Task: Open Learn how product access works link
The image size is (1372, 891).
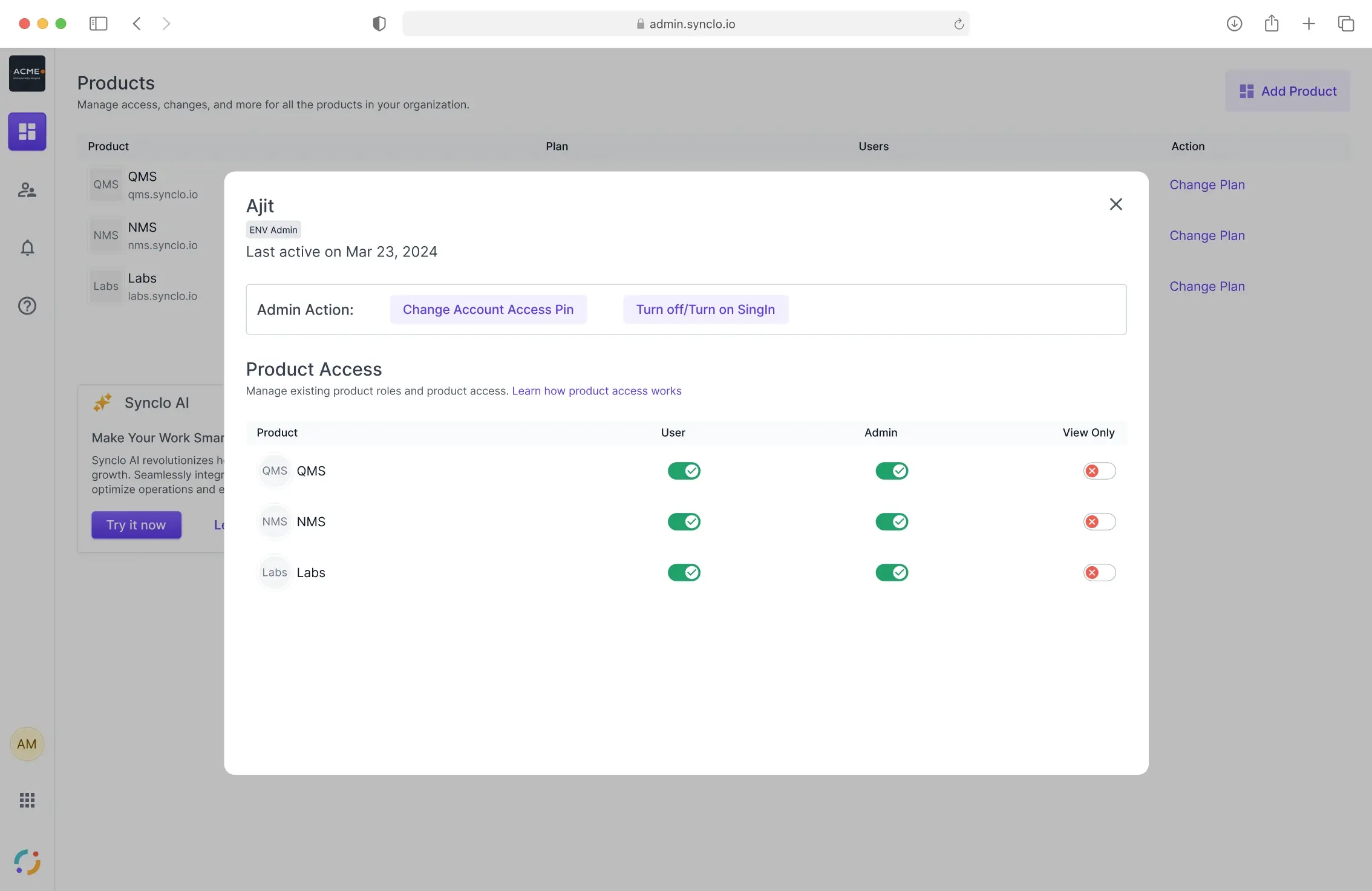Action: [x=596, y=391]
